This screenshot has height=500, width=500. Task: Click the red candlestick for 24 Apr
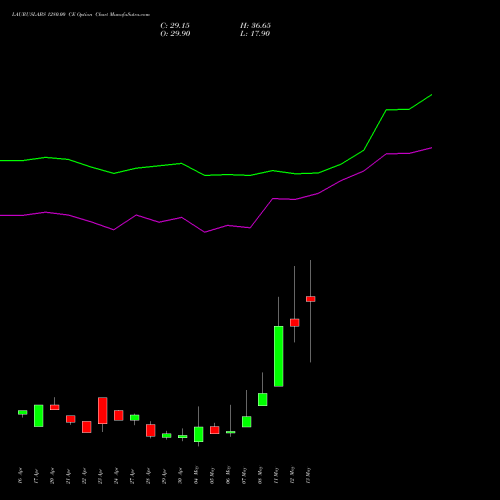(x=119, y=415)
